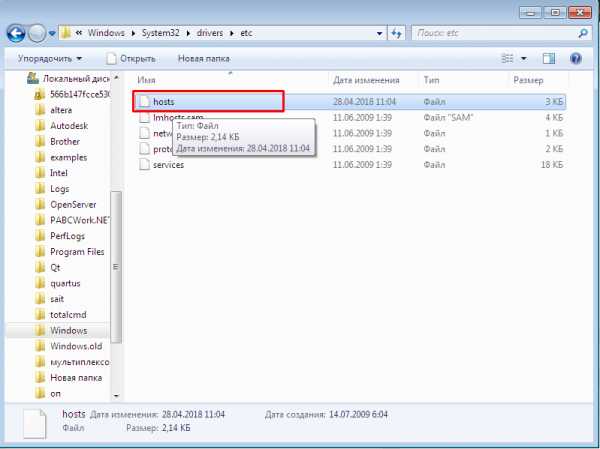600x449 pixels.
Task: Click the Forward navigation arrow button
Action: point(39,33)
